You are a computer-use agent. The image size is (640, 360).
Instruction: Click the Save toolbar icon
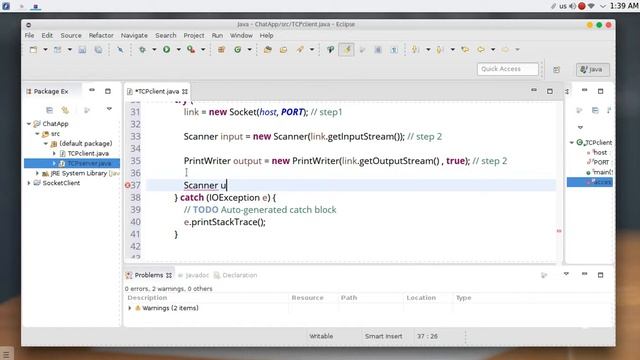[x=82, y=50]
